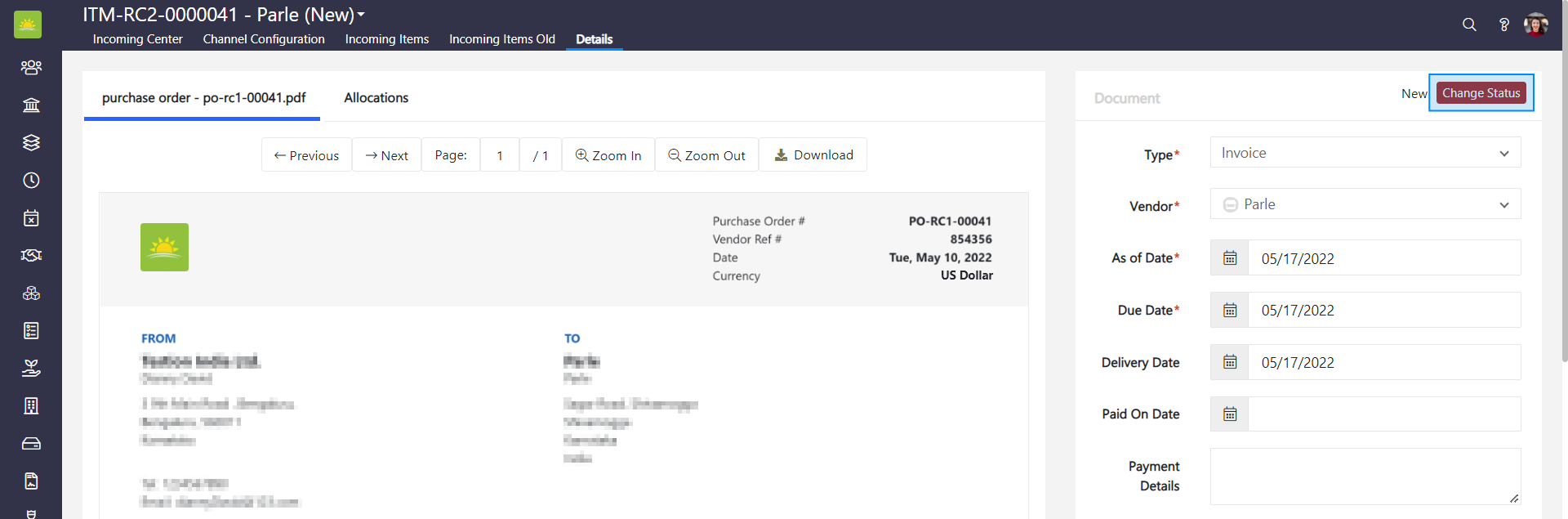
Task: Click the people group icon in sidebar
Action: [31, 67]
